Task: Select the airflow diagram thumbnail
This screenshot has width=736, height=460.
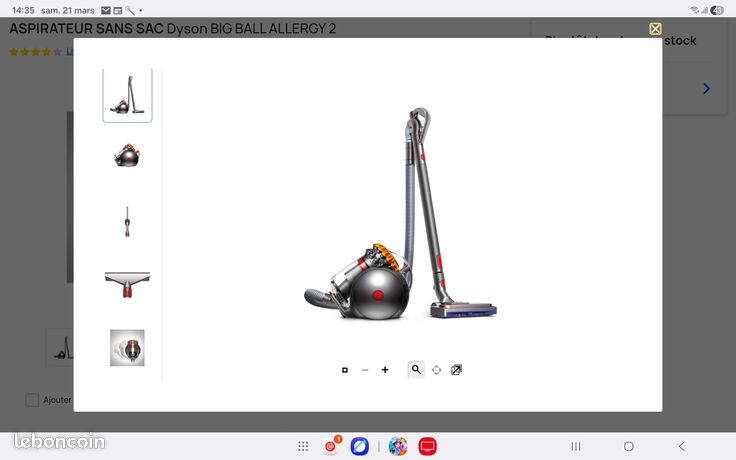Action: pos(127,348)
